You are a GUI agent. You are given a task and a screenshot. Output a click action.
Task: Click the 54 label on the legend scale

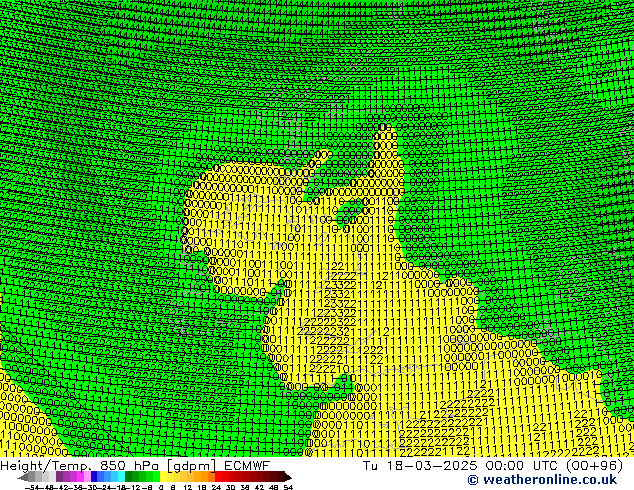288,487
